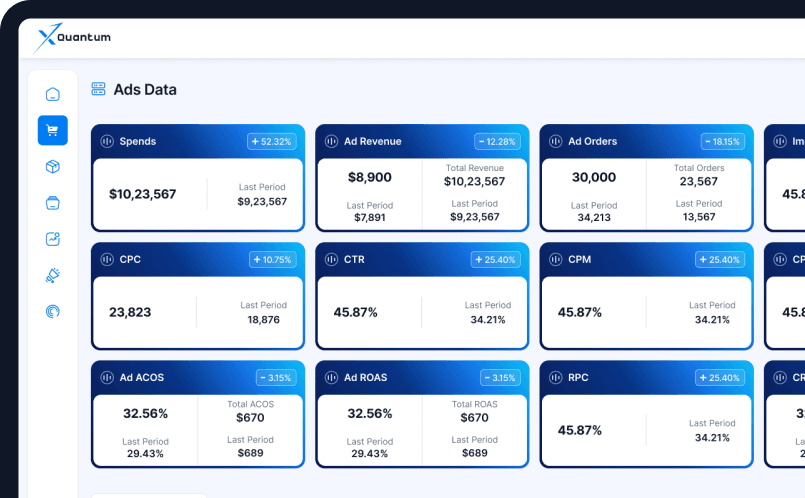Click the 23,823 CPC value
The height and width of the screenshot is (498, 805).
coord(130,312)
